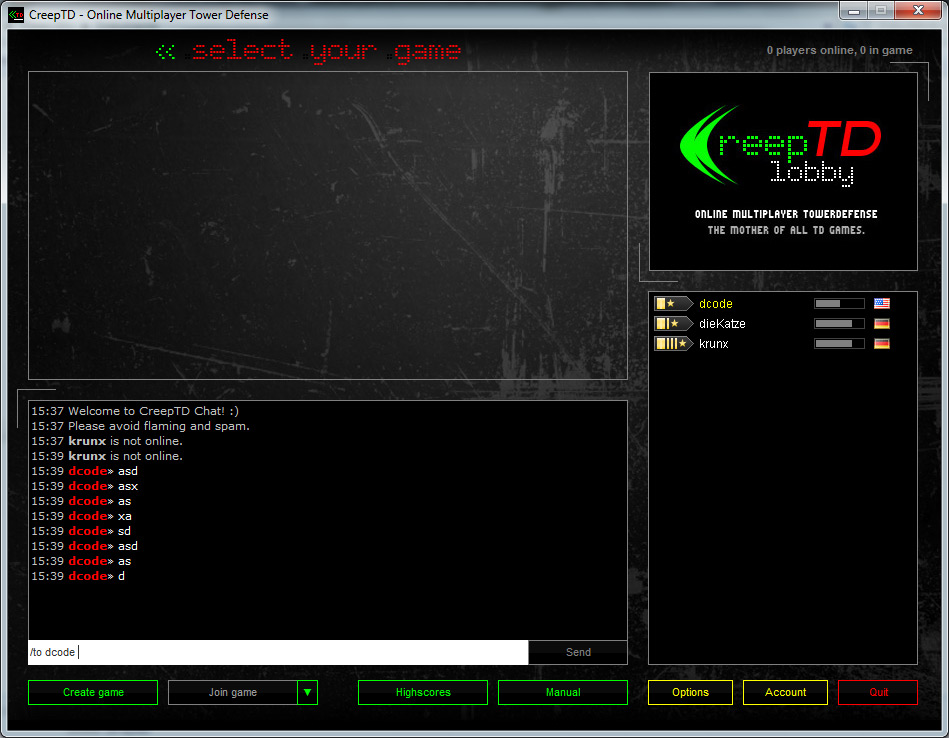Image resolution: width=949 pixels, height=738 pixels.
Task: Minimize the CreepTD window
Action: pos(854,10)
